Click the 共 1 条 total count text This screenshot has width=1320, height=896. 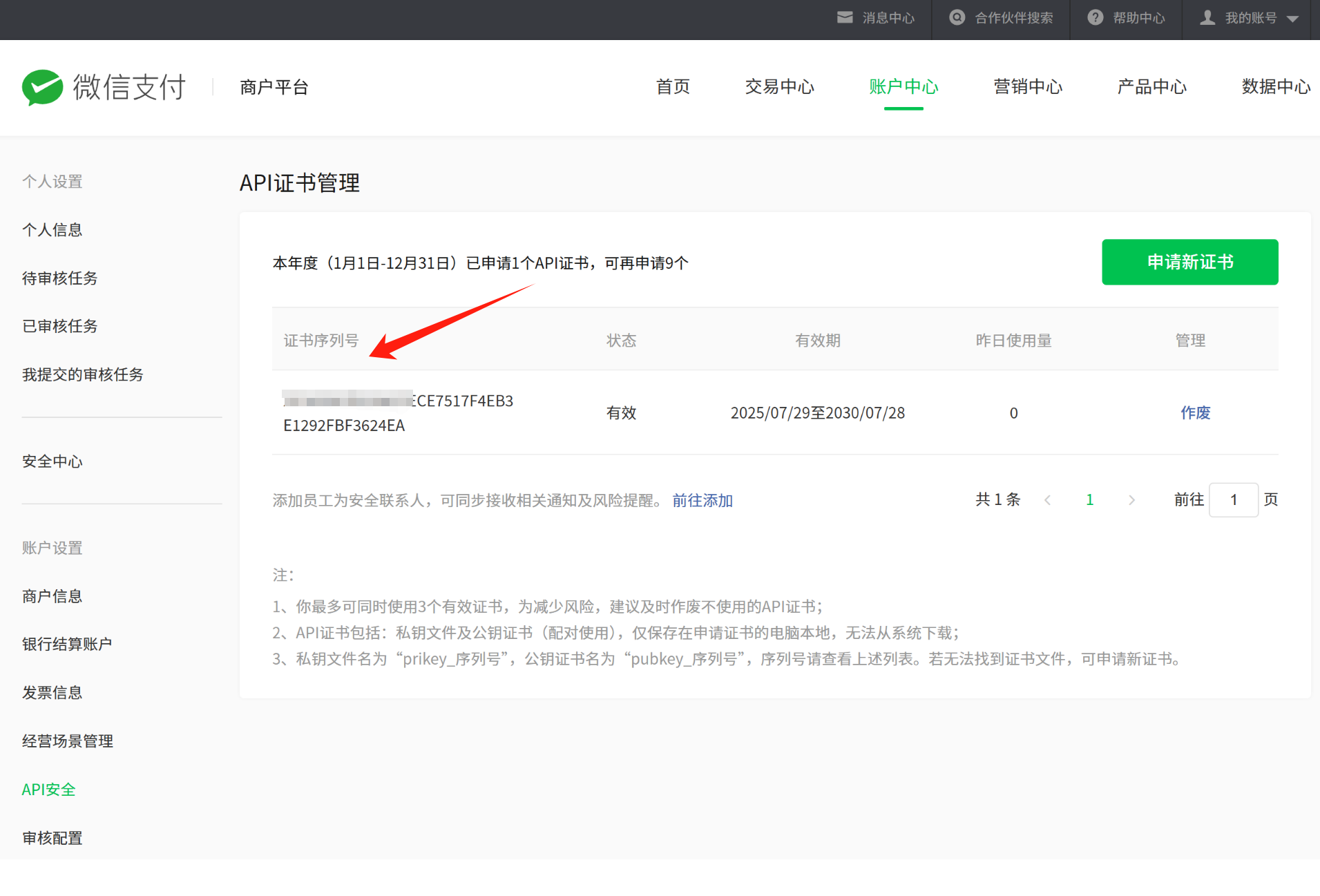coord(997,499)
